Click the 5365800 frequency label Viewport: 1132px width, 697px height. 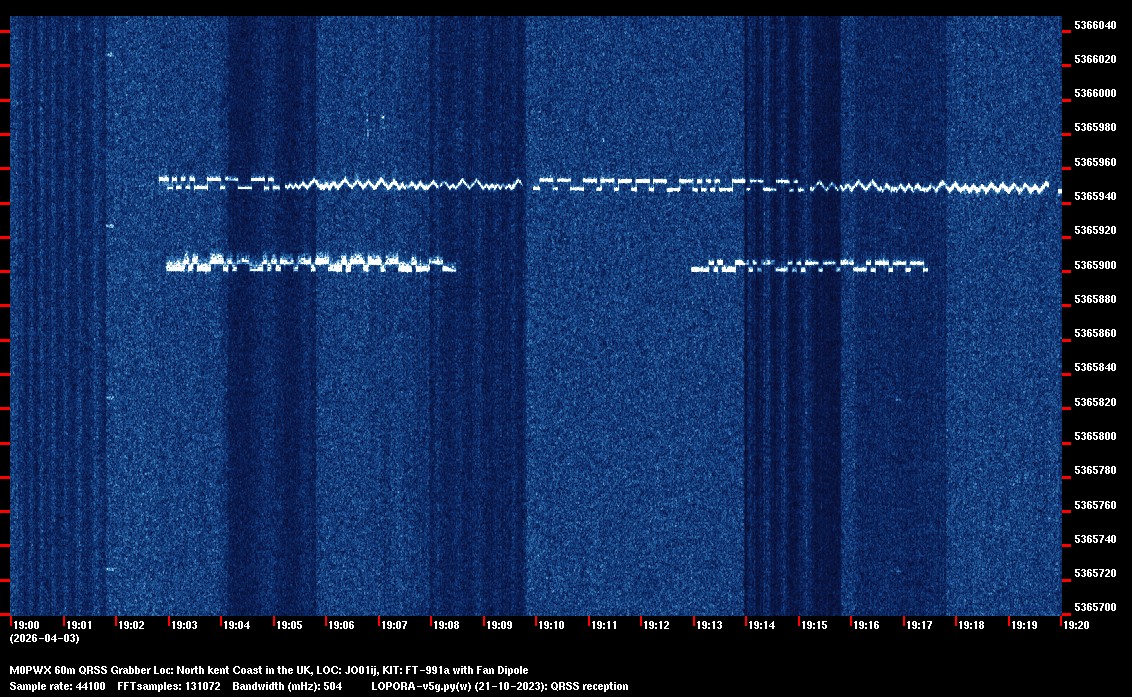click(1095, 437)
